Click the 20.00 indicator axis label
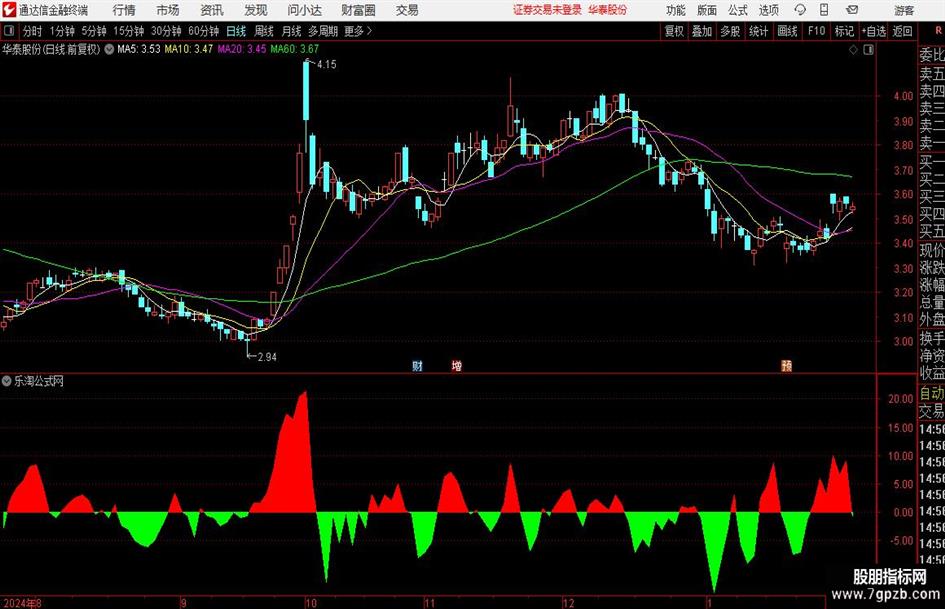945x609 pixels. 901,399
